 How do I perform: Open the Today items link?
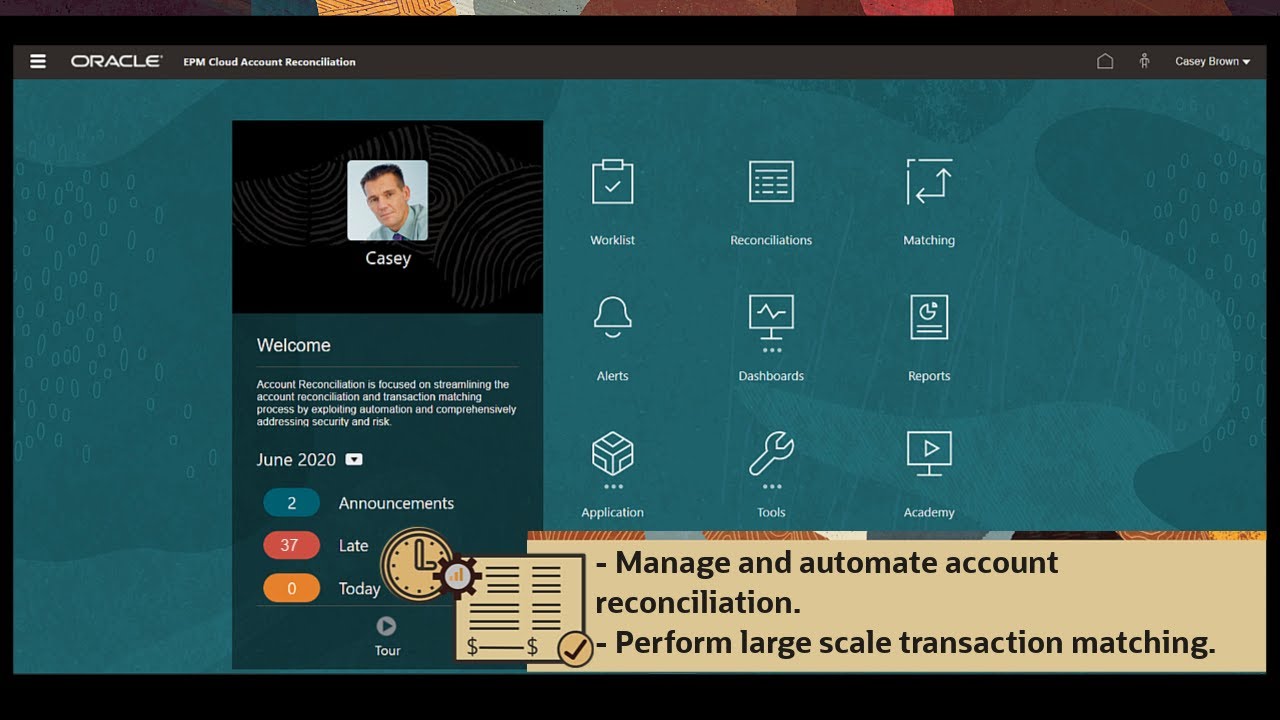pyautogui.click(x=359, y=588)
